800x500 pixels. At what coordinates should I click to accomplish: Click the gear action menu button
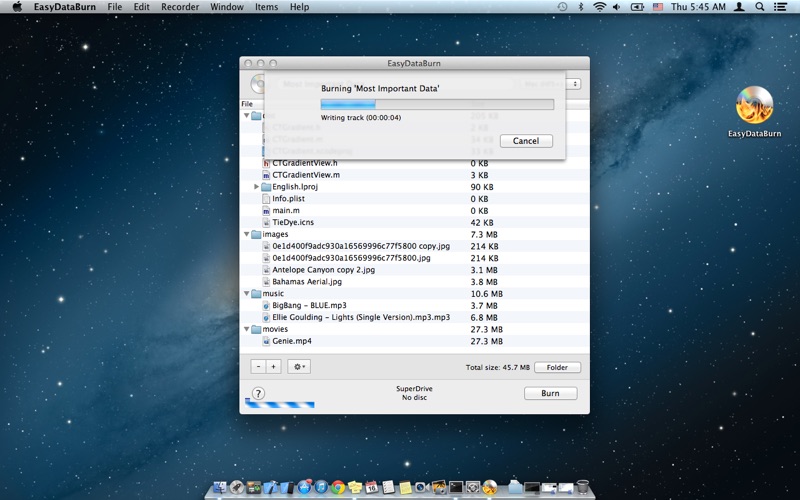click(x=299, y=366)
